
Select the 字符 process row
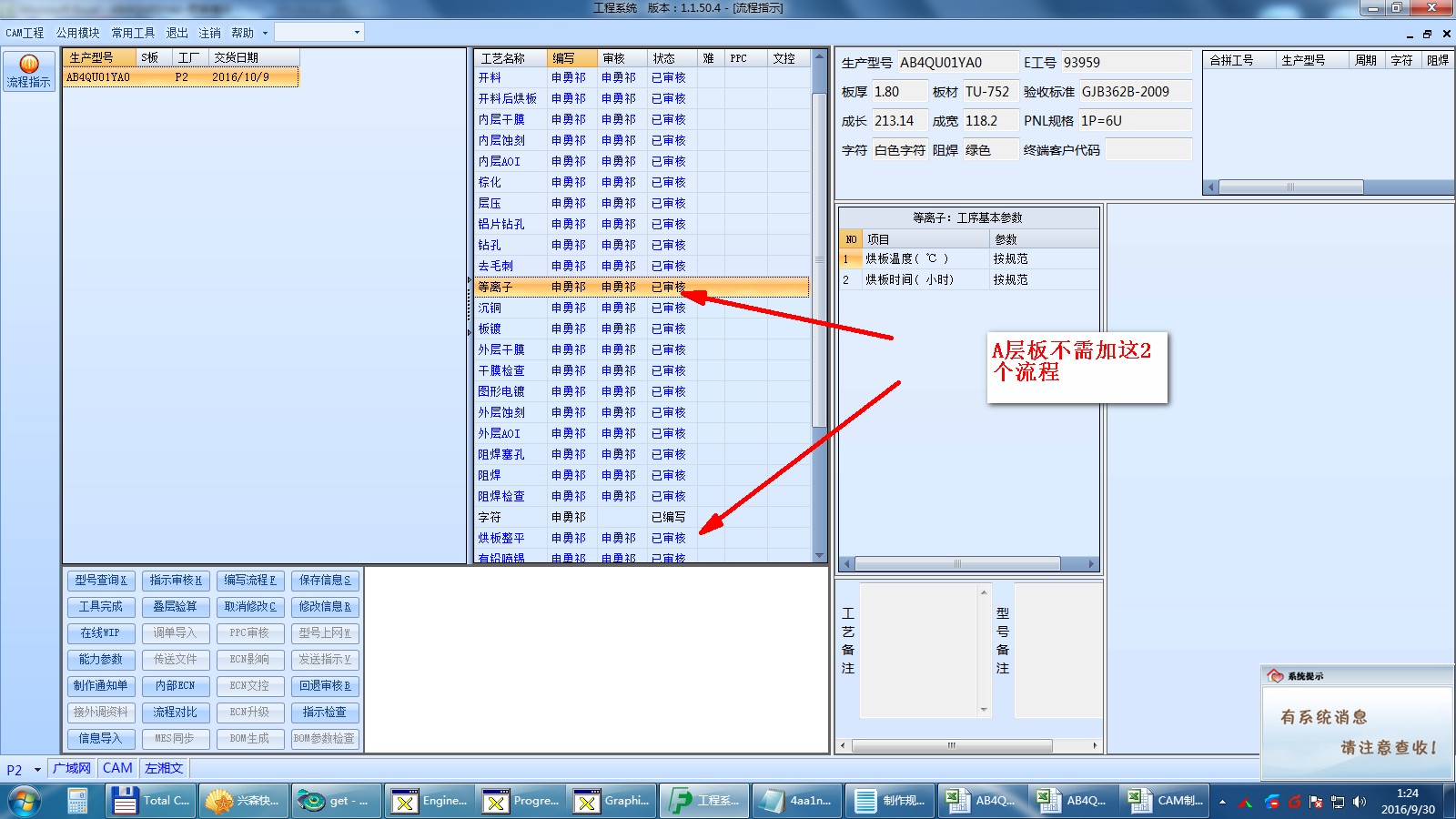tap(642, 517)
